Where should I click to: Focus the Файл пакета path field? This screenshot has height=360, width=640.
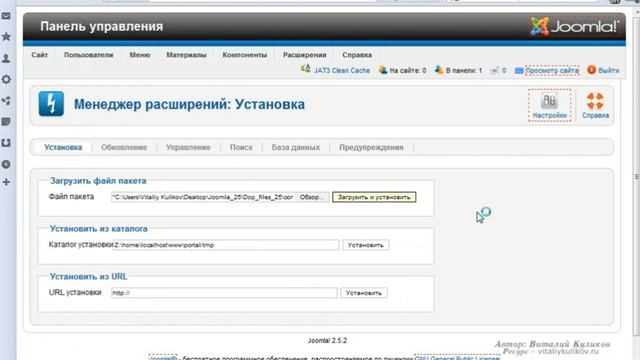pyautogui.click(x=203, y=197)
